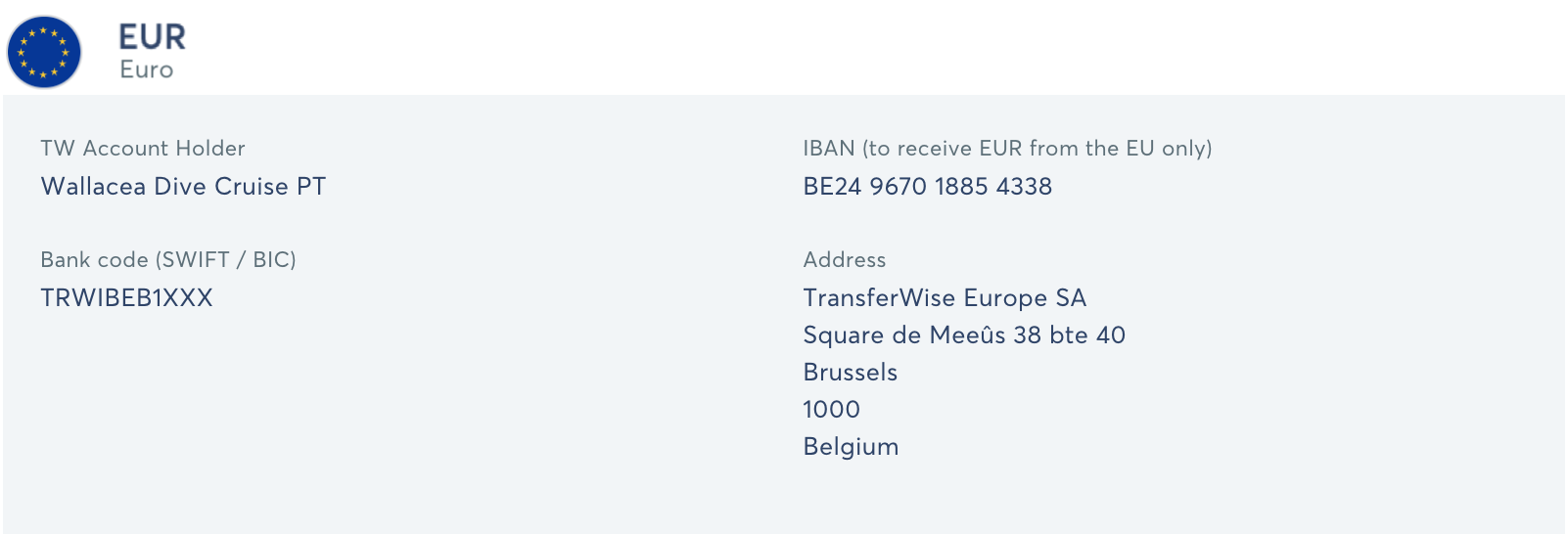The width and height of the screenshot is (1568, 534).
Task: Click the EU flag currency icon
Action: click(44, 52)
